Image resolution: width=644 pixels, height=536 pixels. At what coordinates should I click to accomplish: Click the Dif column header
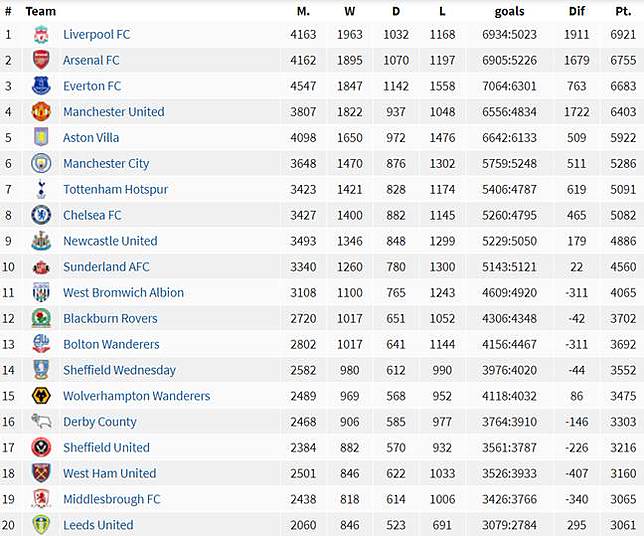click(x=575, y=11)
